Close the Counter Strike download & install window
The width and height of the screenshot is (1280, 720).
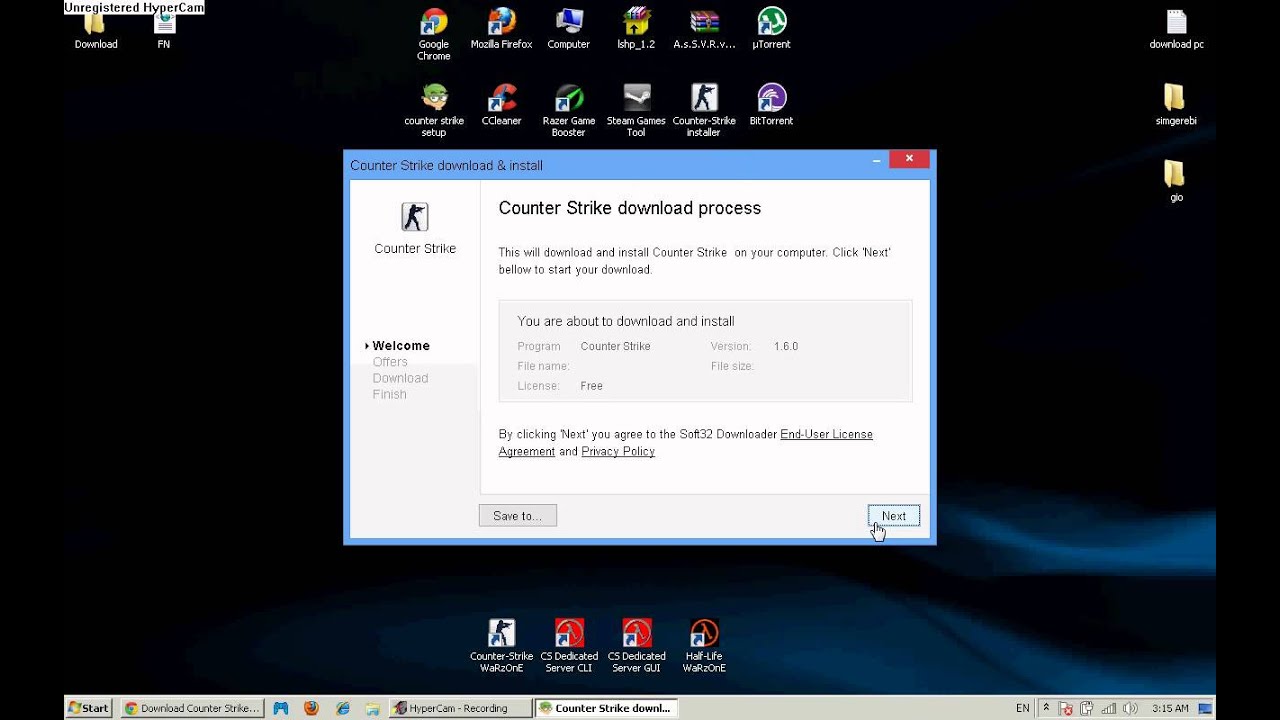tap(909, 159)
